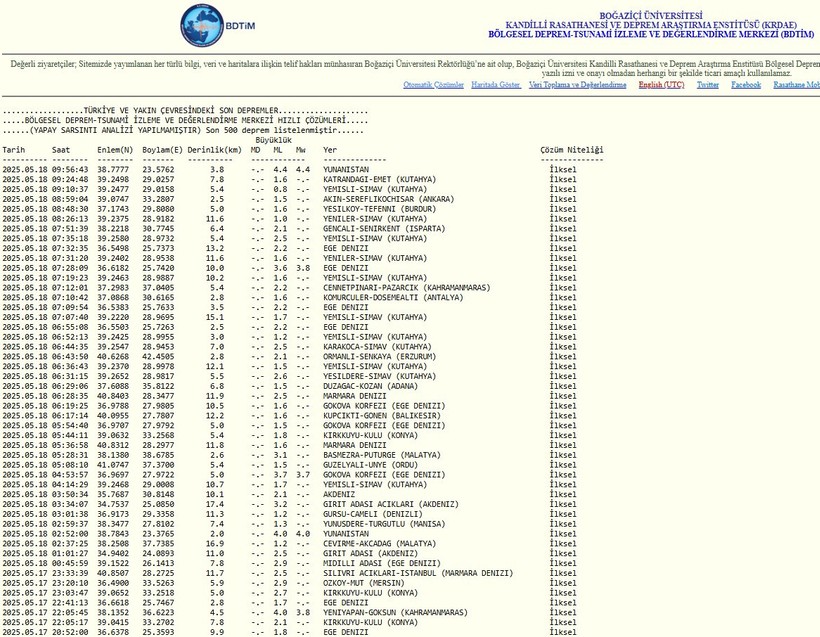Click OZKOY-MUT (MERSIN) location
The width and height of the screenshot is (820, 637).
(x=363, y=583)
